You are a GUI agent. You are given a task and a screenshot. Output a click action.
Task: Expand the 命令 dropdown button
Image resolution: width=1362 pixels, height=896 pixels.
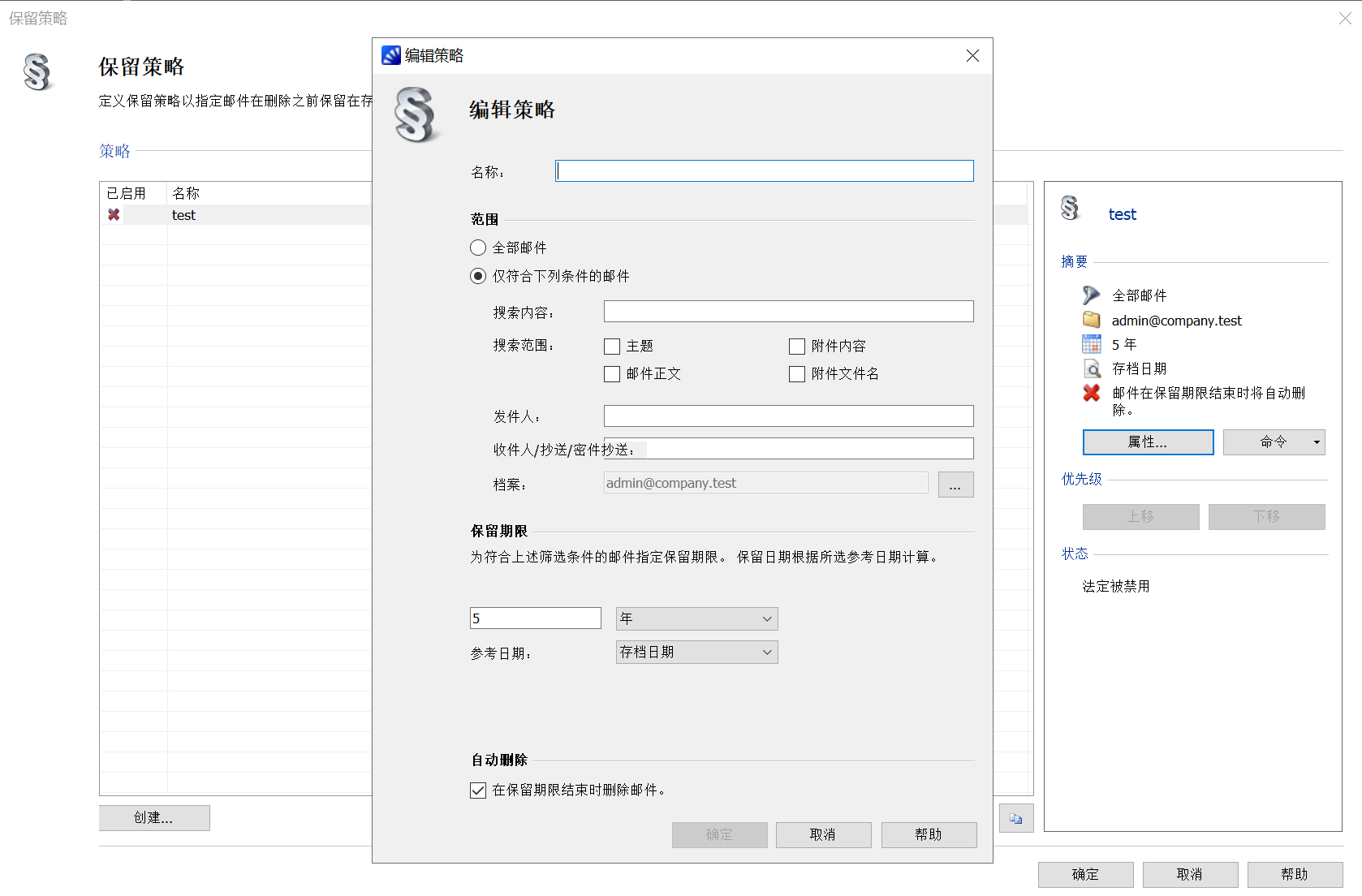1274,442
